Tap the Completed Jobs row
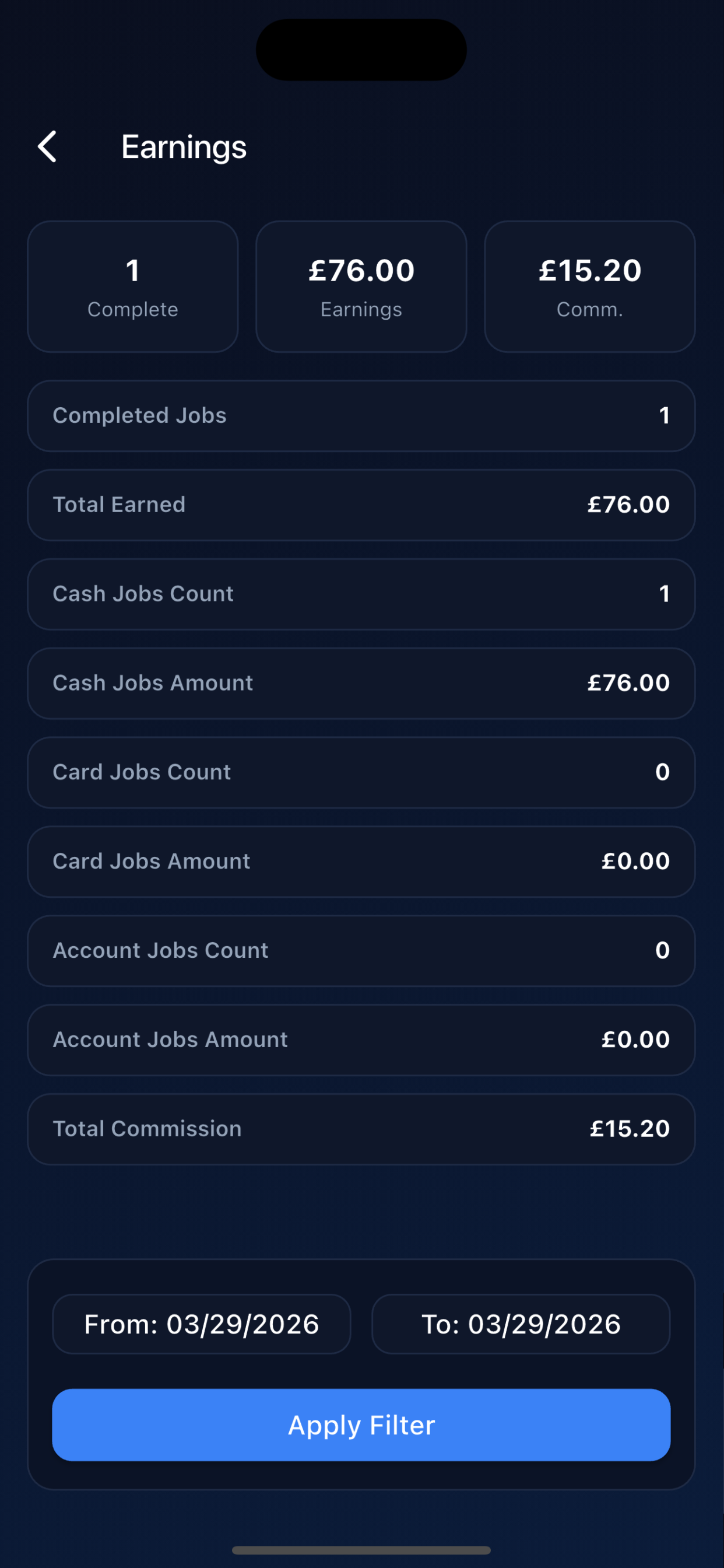This screenshot has width=724, height=1568. 361,416
